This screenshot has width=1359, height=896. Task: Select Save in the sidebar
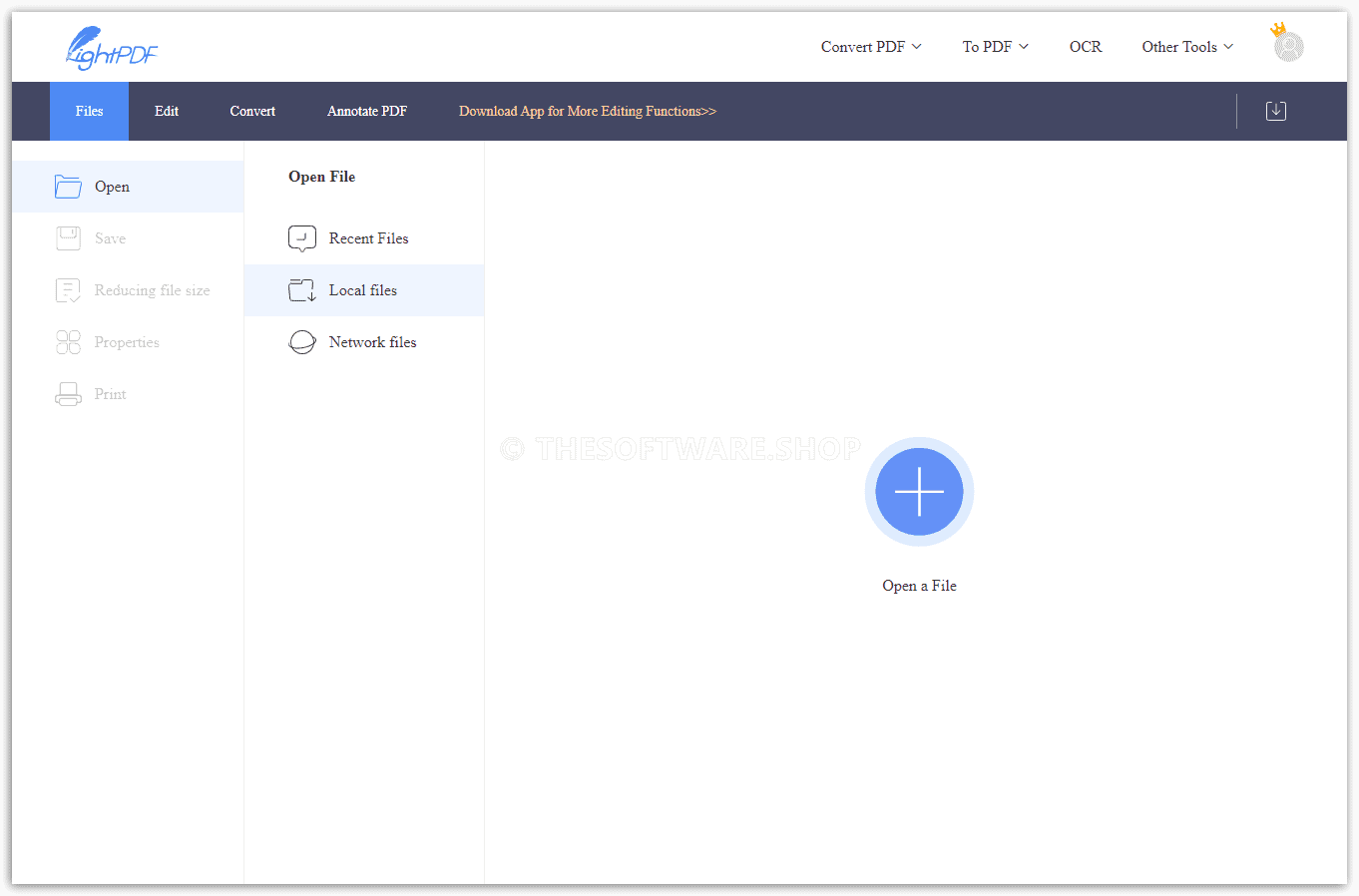pos(128,238)
